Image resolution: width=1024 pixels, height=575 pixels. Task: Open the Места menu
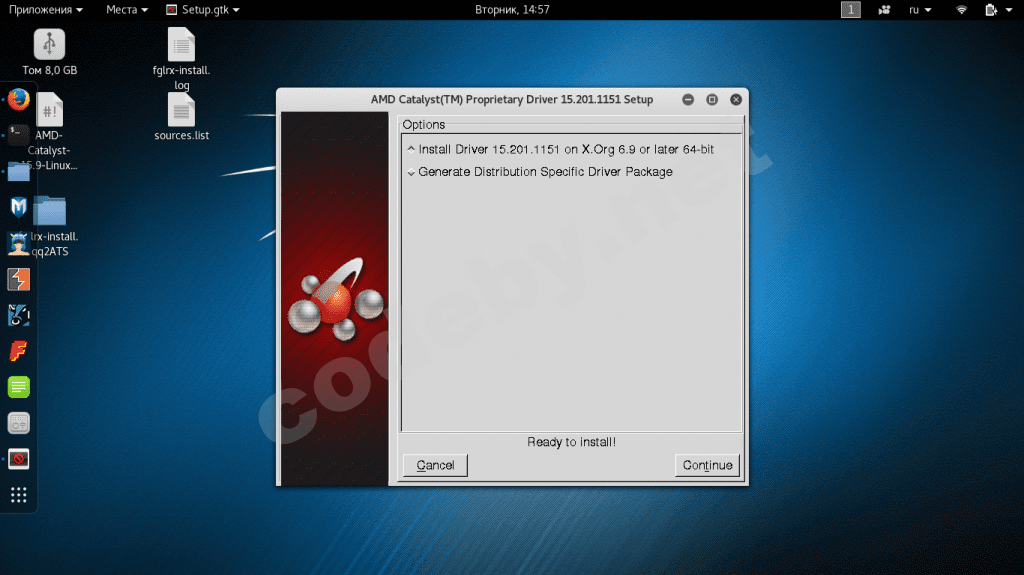(x=127, y=10)
